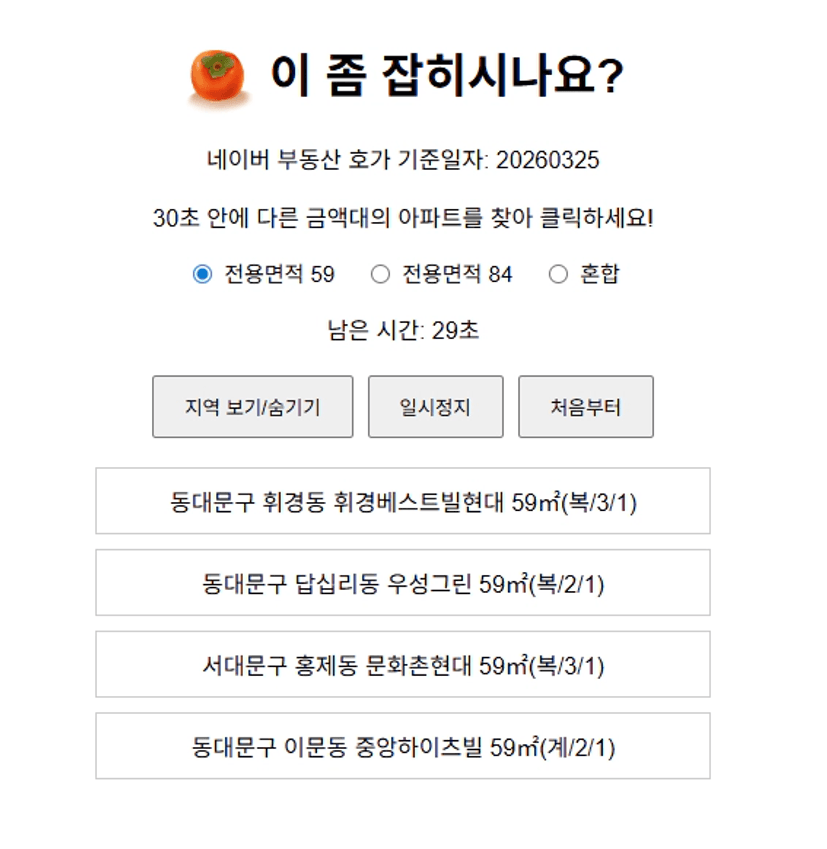Viewport: 827px width, 849px height.
Task: Choose the 이문동 중앙하이츠빌 apartment option
Action: point(403,746)
